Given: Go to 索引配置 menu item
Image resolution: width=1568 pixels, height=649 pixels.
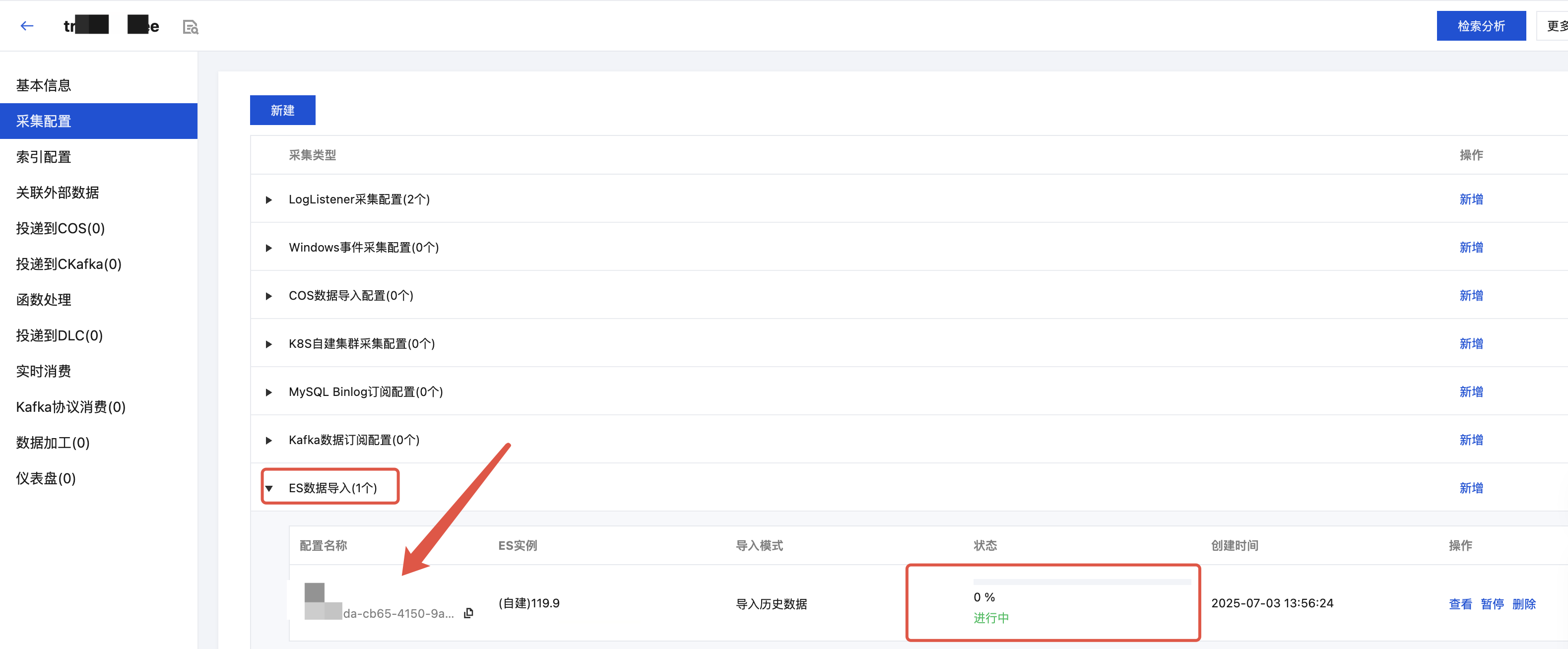Looking at the screenshot, I should pyautogui.click(x=43, y=157).
